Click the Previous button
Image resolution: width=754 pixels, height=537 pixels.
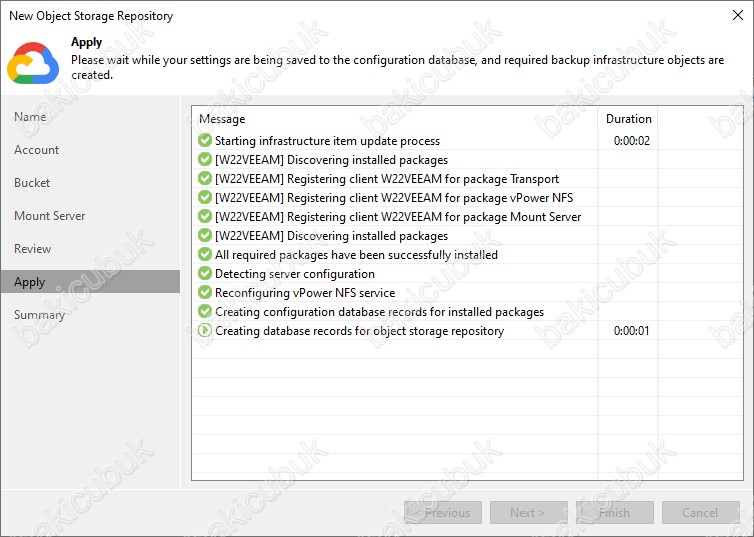443,512
